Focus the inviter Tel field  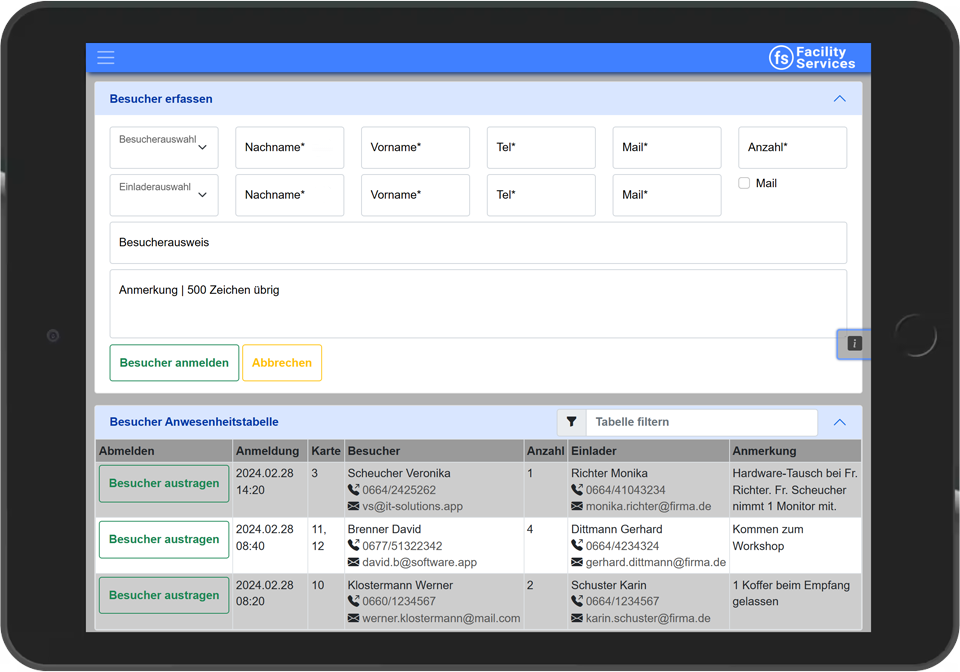click(x=541, y=195)
